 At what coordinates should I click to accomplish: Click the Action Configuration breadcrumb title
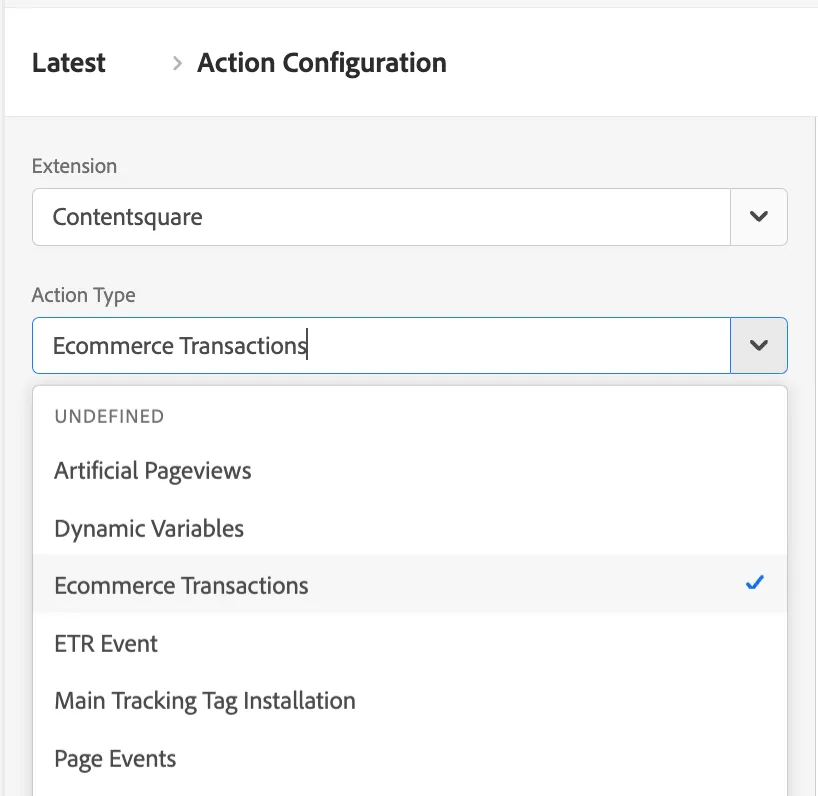(x=322, y=63)
